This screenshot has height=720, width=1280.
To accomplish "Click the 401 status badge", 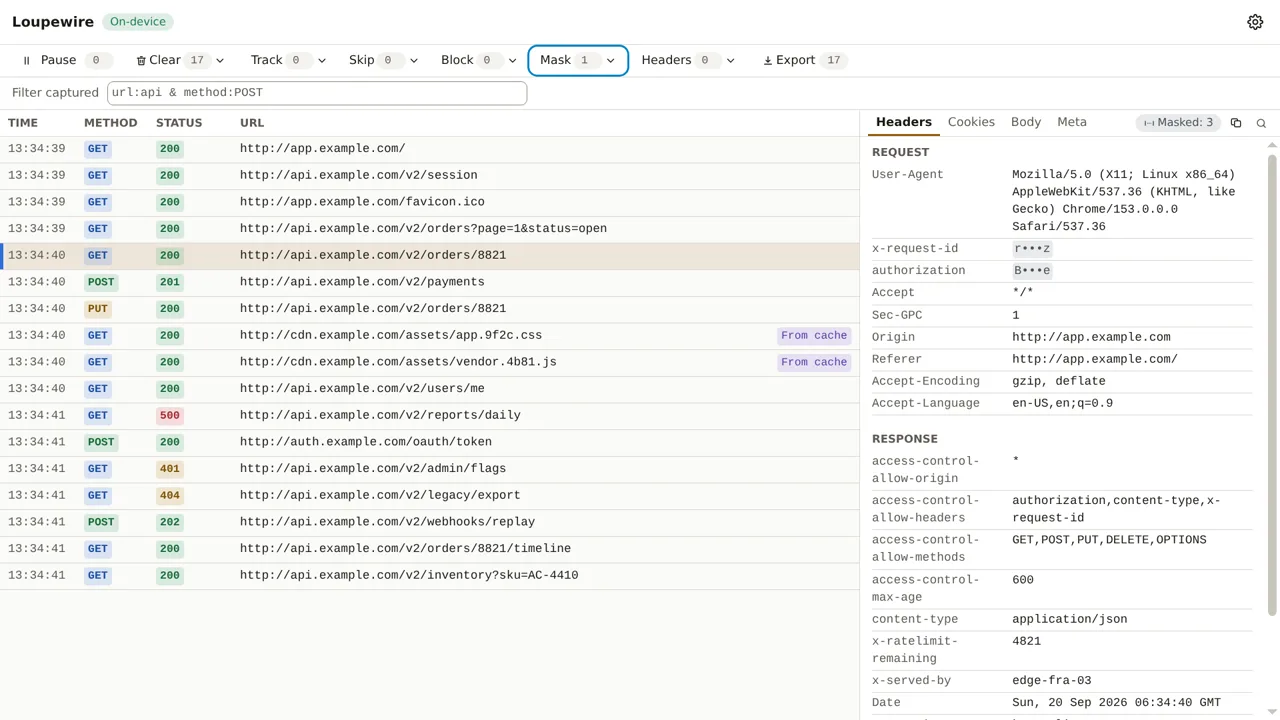I will (x=170, y=469).
